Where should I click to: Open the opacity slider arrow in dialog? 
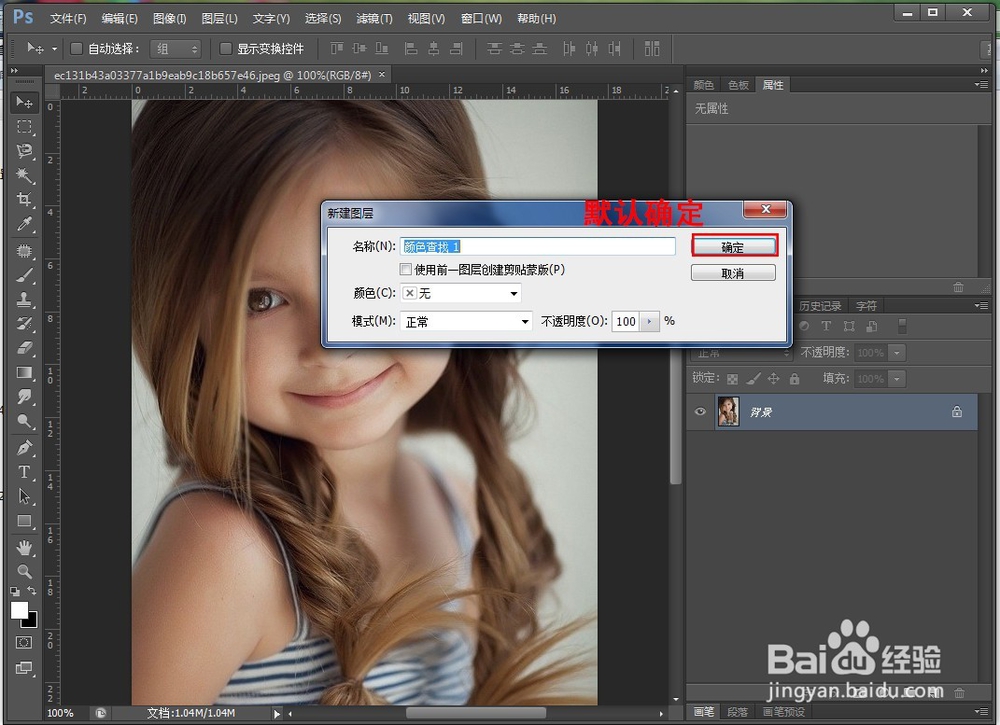point(649,321)
